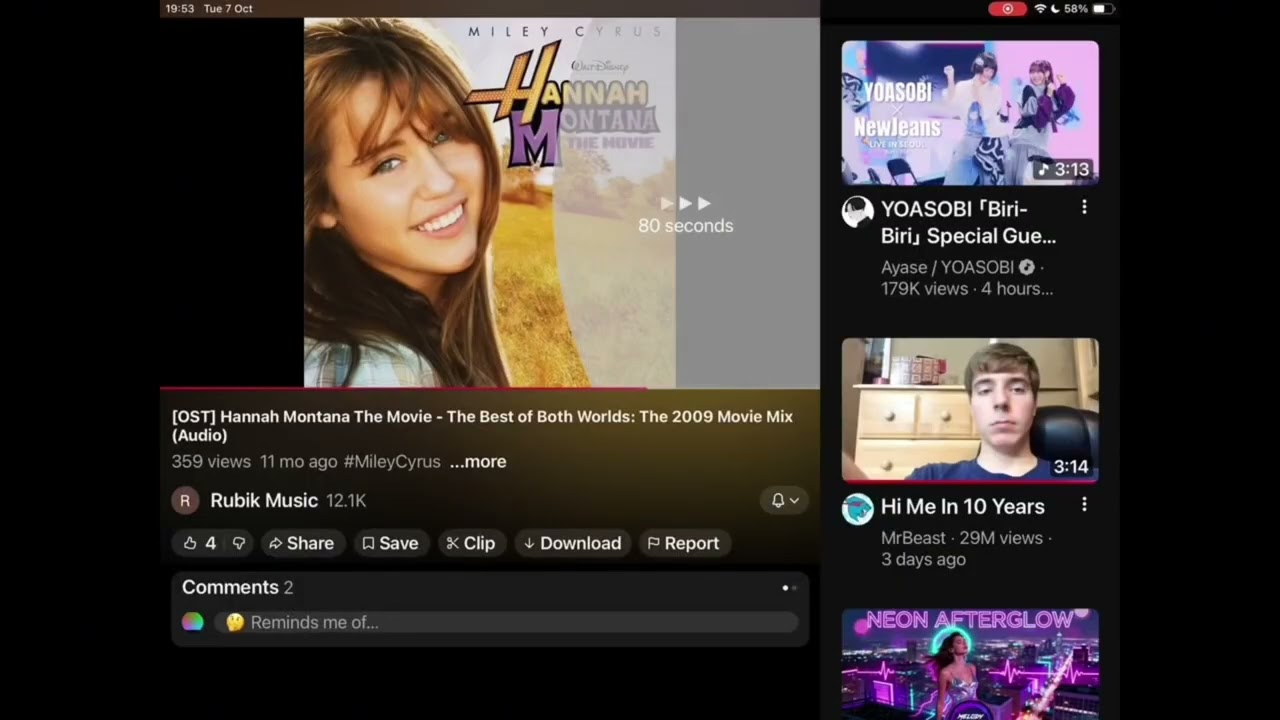Tap the Hannah Montana album art in player
Screen dimensions: 1280x720
490,202
